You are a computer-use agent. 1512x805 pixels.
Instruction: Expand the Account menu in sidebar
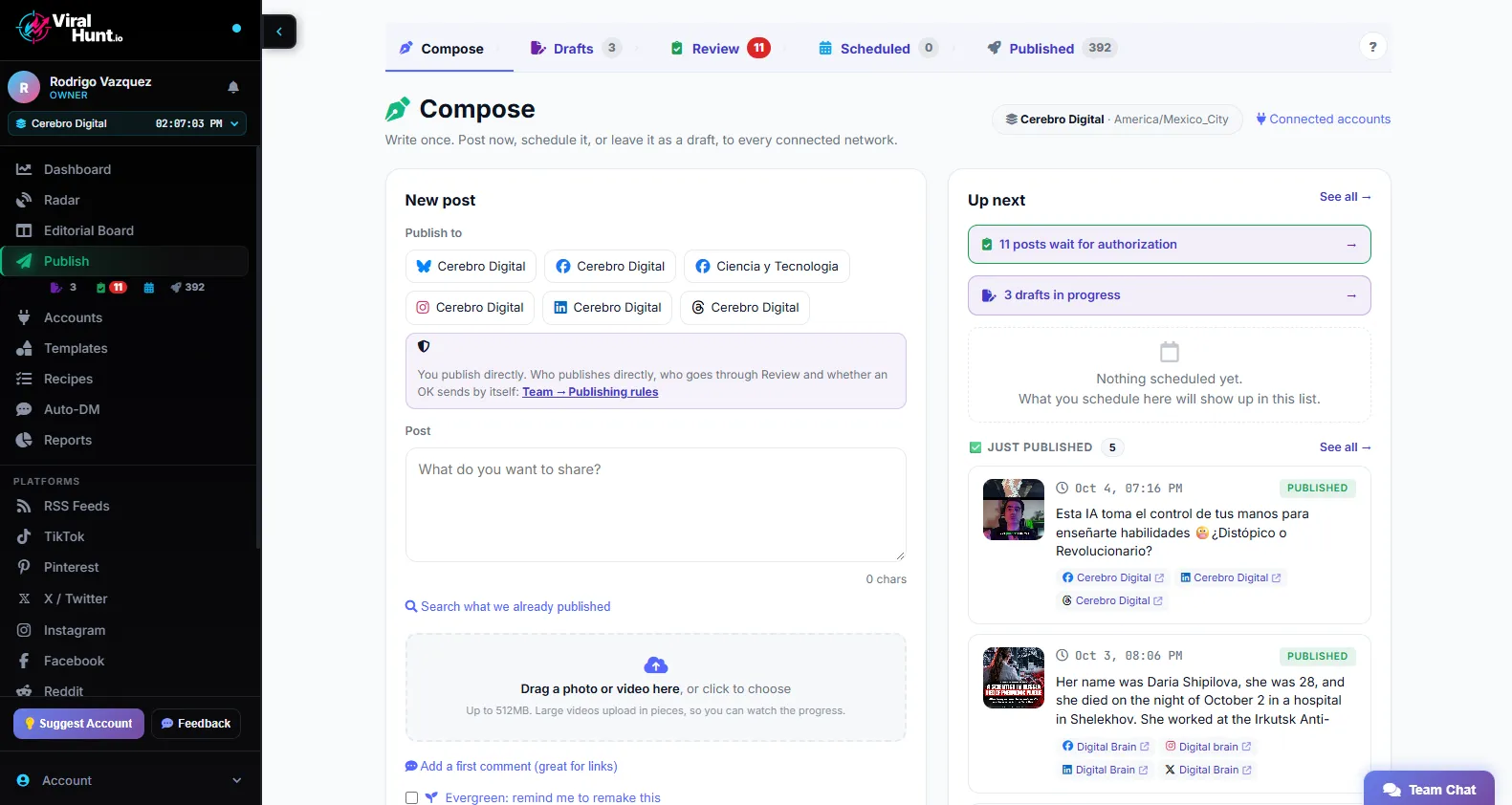129,780
